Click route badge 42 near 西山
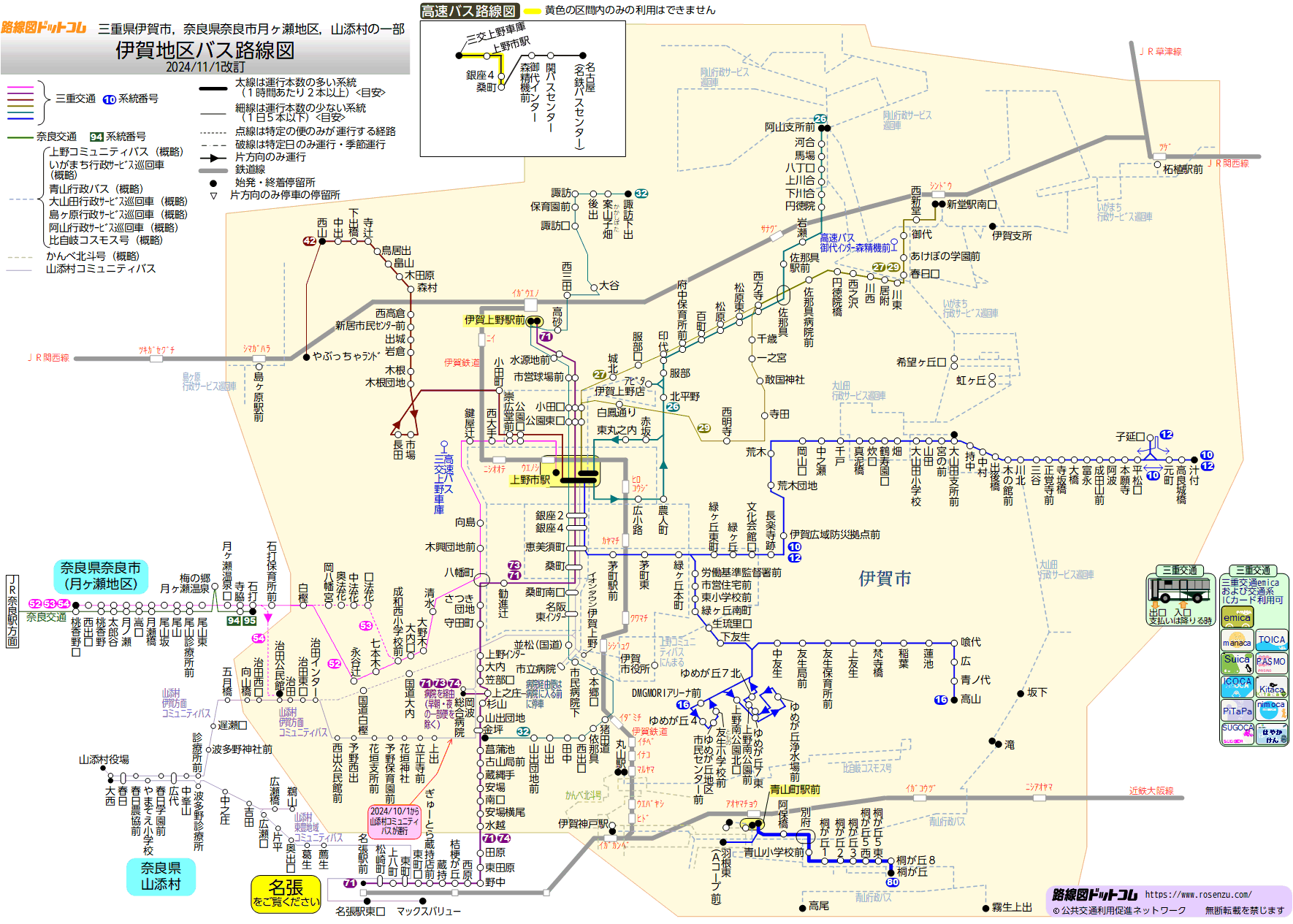The image size is (1293, 924). coord(310,241)
